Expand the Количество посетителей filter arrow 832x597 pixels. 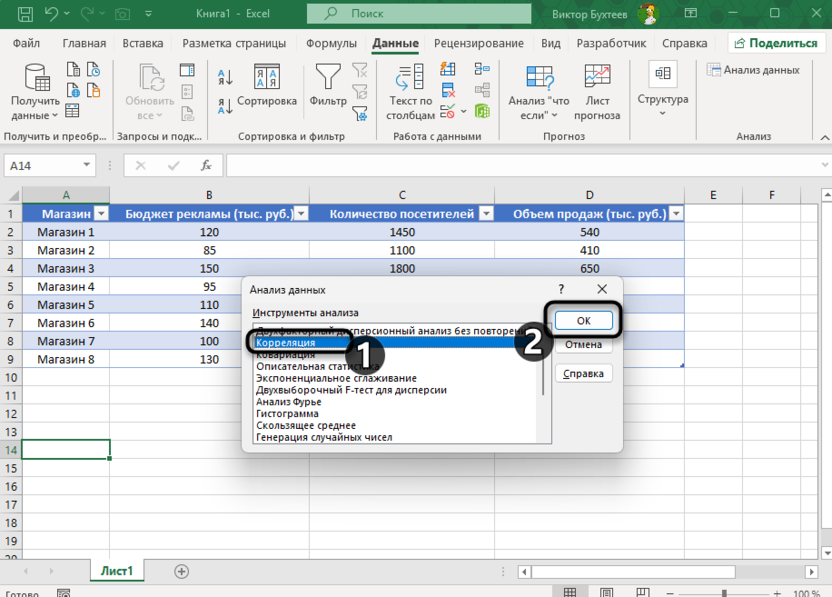click(x=486, y=214)
